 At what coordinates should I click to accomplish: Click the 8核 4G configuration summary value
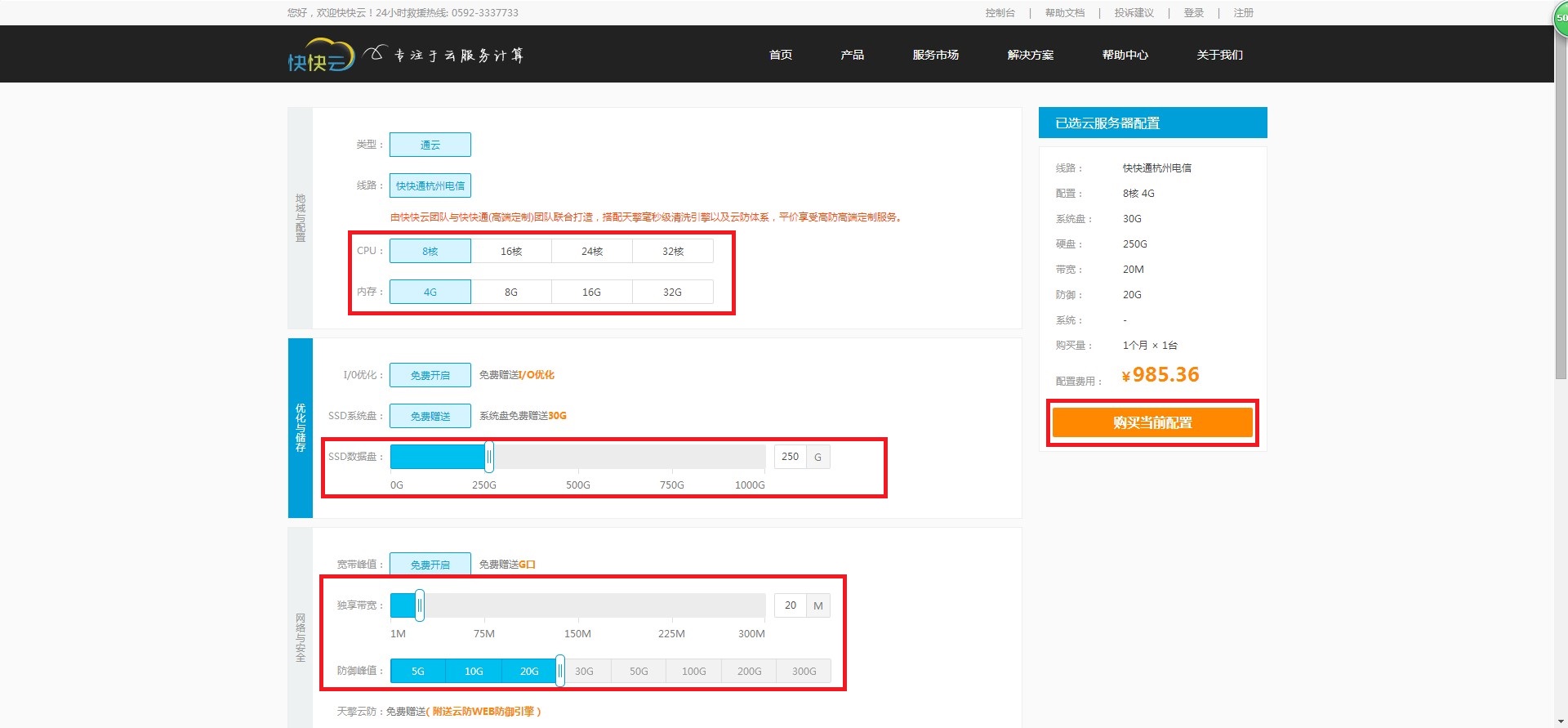(1138, 194)
